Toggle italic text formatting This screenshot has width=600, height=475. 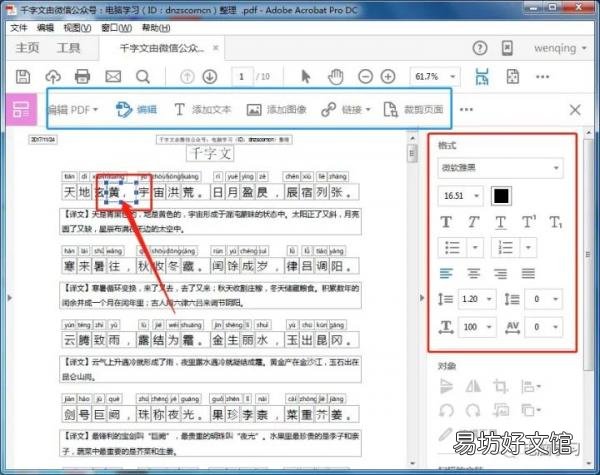[x=473, y=222]
